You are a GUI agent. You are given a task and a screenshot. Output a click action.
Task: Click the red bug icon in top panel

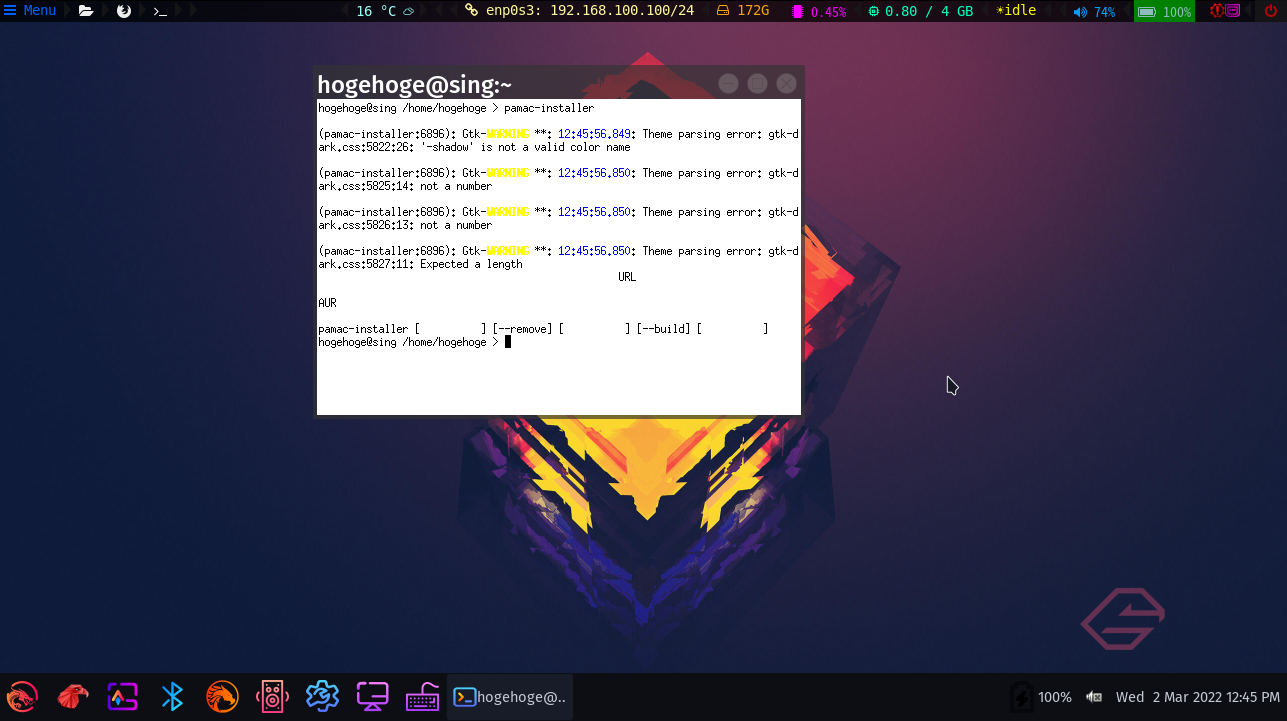1217,11
